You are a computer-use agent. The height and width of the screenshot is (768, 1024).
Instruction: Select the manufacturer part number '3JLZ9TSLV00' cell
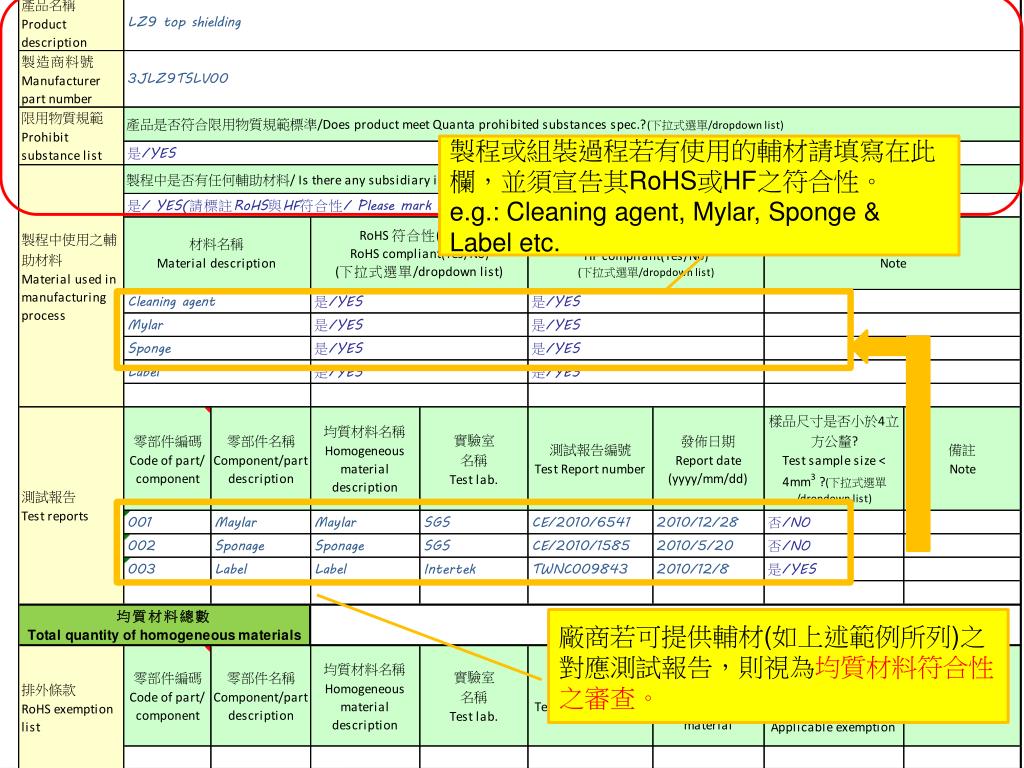click(x=572, y=79)
